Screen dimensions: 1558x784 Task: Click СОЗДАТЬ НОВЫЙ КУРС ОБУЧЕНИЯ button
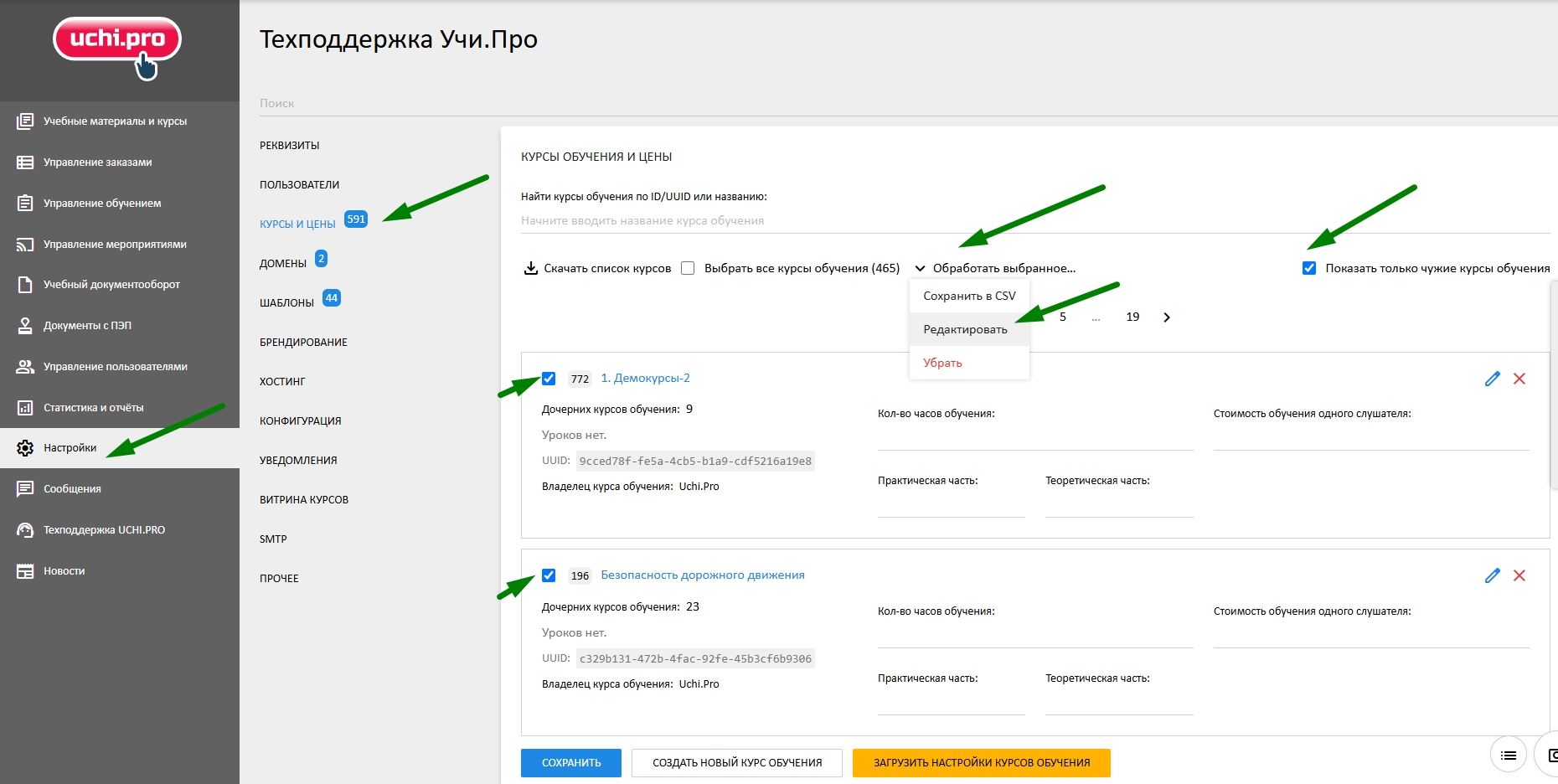[737, 763]
